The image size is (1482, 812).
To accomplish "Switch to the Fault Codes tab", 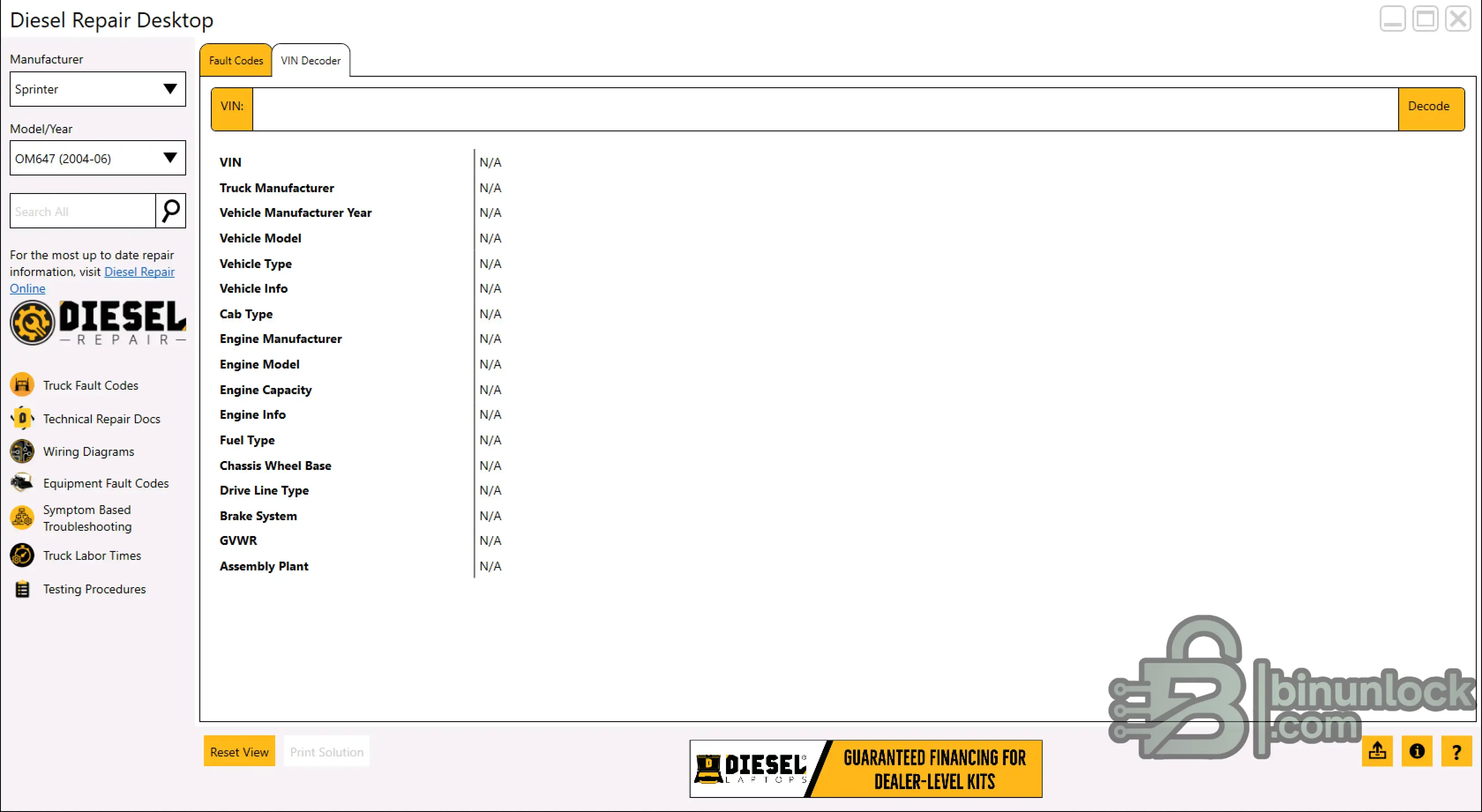I will point(236,60).
